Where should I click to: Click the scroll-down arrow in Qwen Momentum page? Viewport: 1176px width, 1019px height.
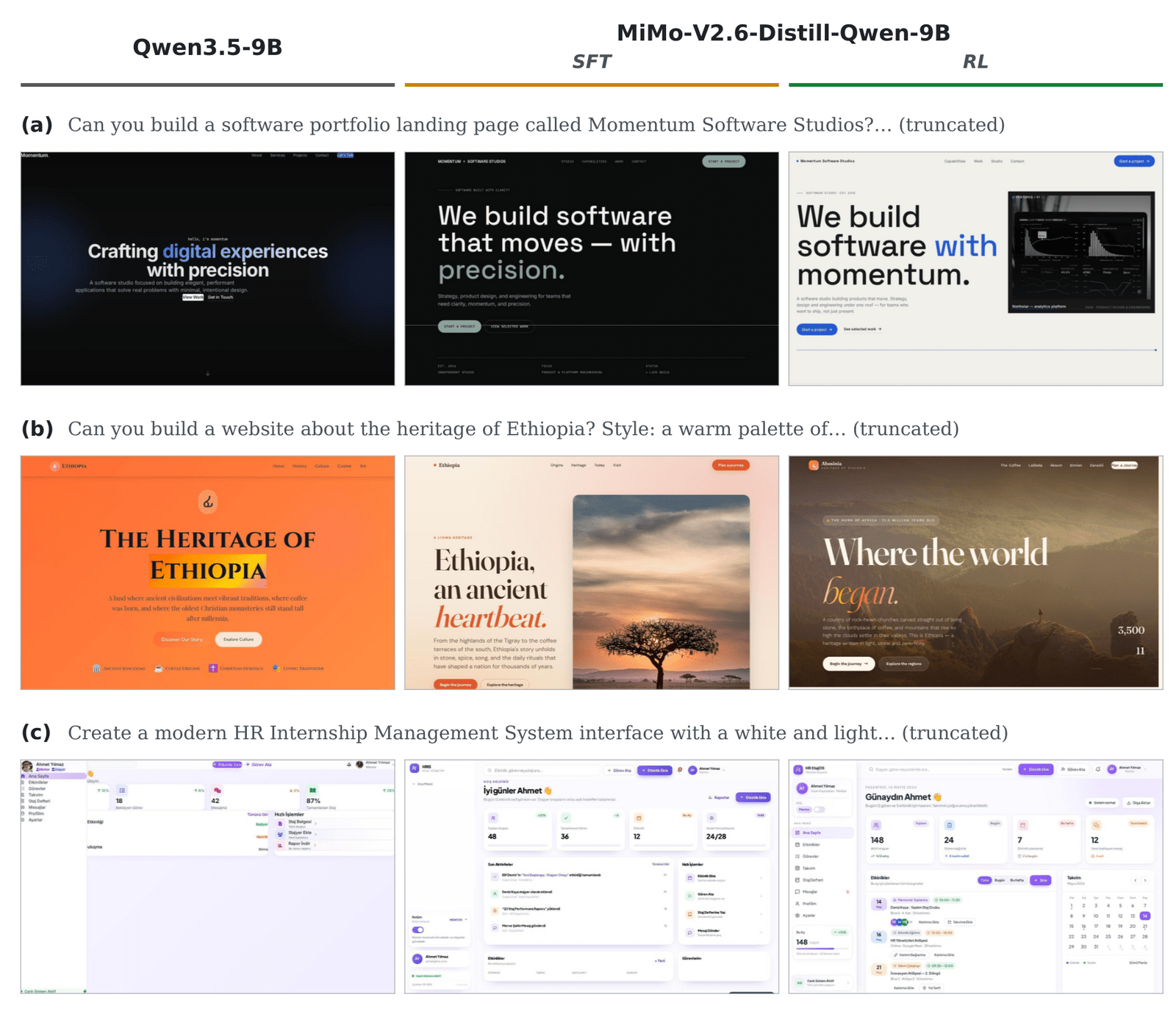208,373
